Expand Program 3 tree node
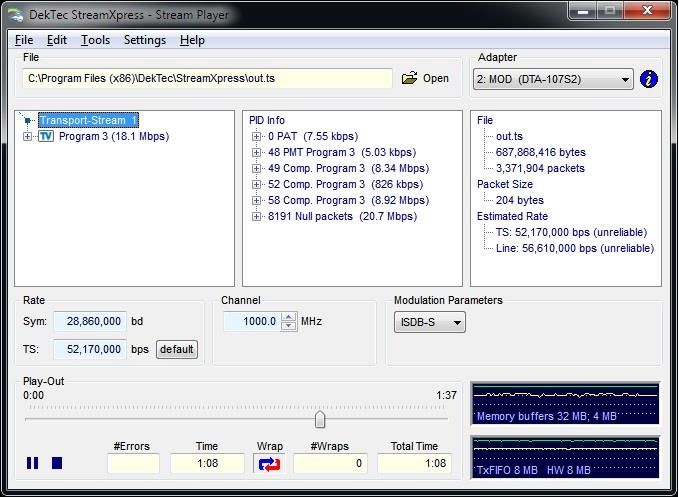Screen dimensions: 679x497 tap(27, 136)
